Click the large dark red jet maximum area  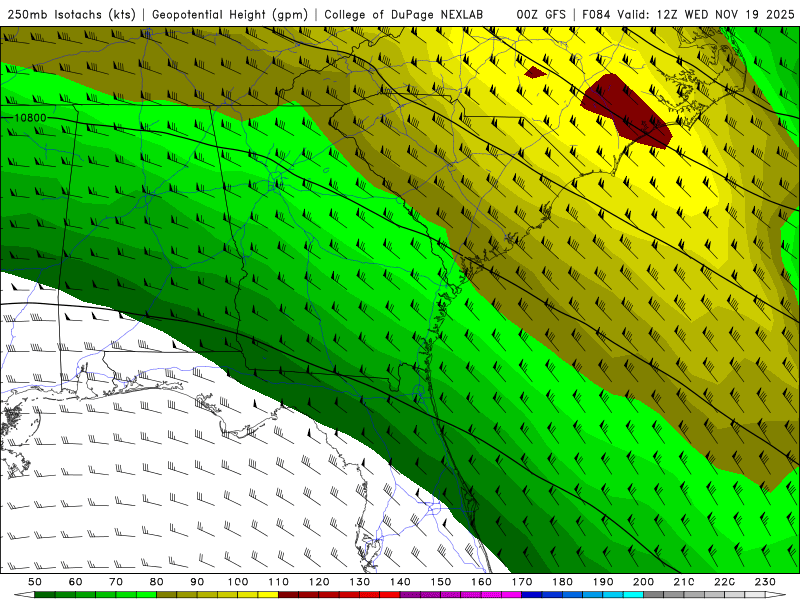[627, 111]
